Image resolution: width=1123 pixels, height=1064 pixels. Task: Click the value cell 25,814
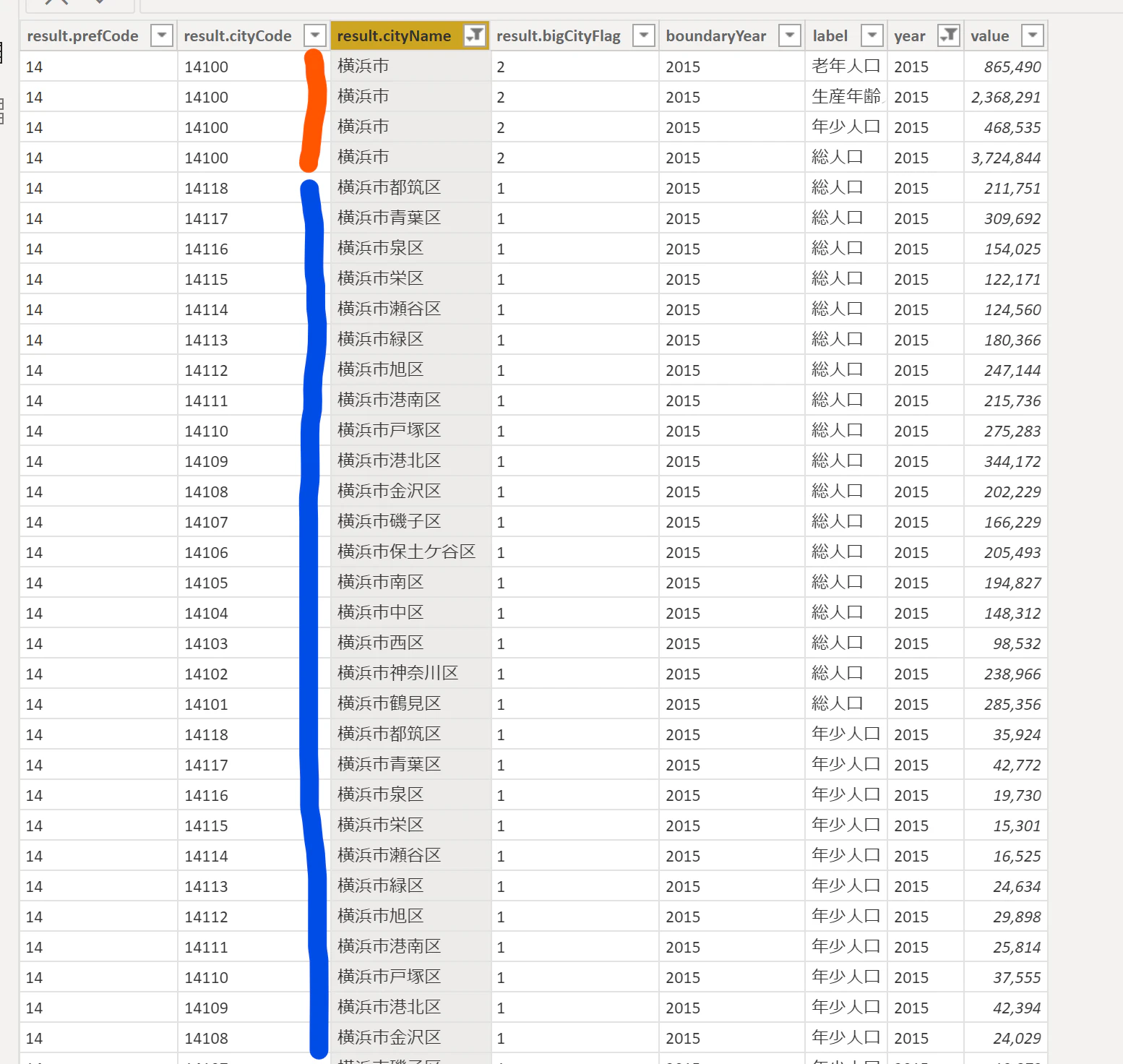click(x=1005, y=947)
